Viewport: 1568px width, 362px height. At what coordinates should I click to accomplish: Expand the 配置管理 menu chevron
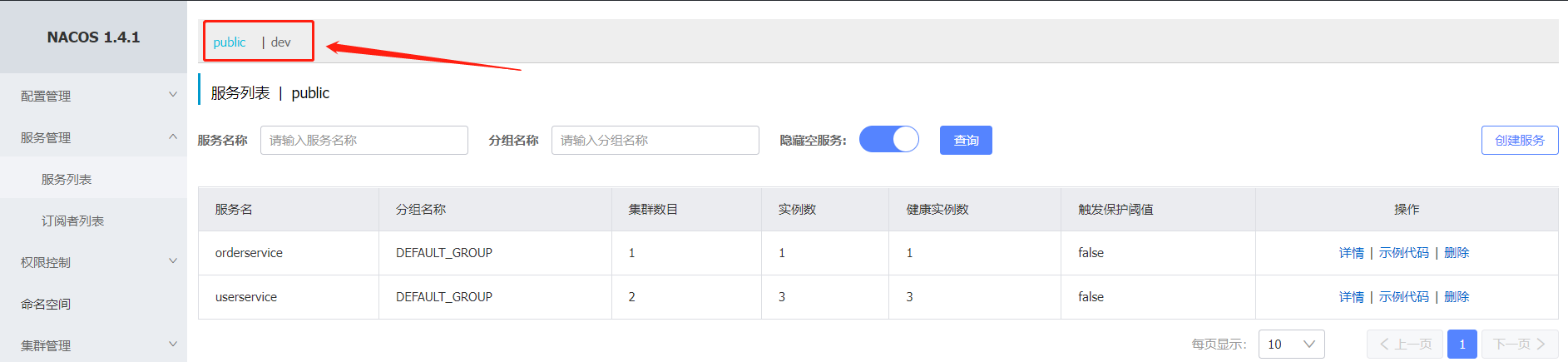point(173,95)
